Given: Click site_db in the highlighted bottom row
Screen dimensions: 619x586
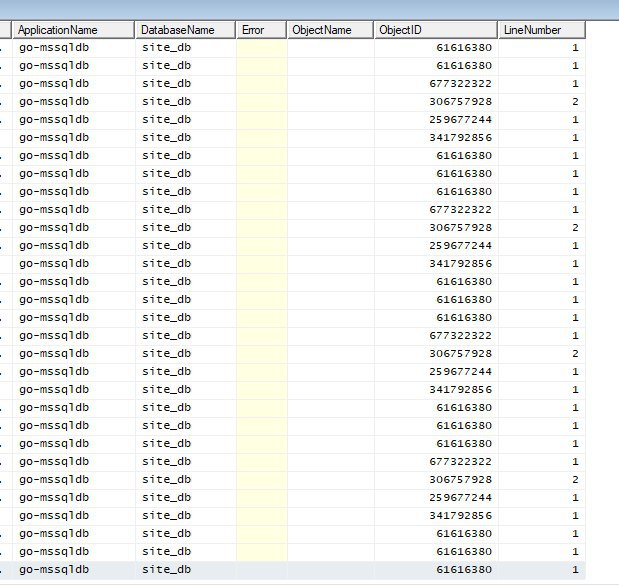Looking at the screenshot, I should [166, 570].
